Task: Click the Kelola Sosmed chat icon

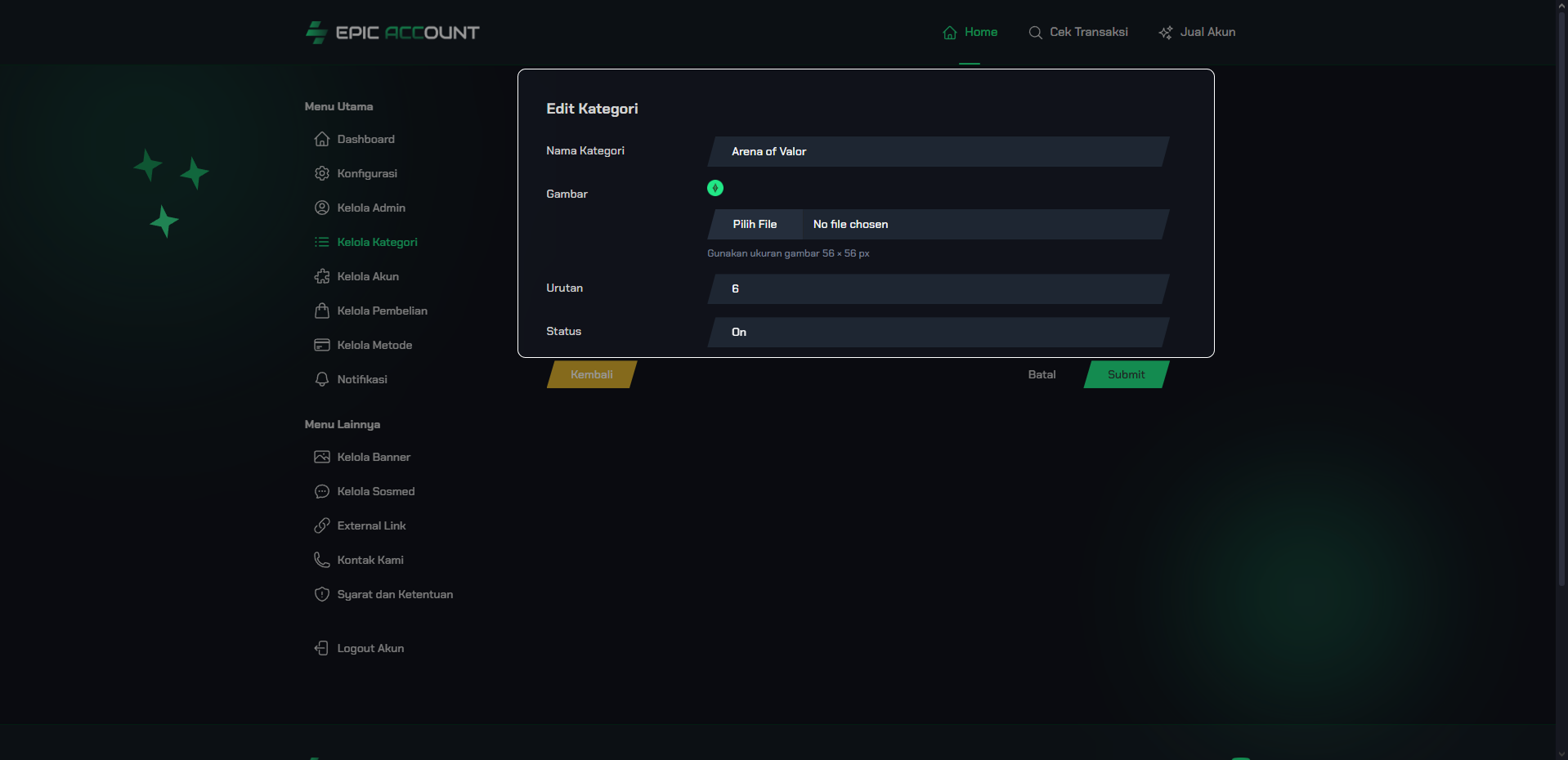Action: click(x=322, y=491)
